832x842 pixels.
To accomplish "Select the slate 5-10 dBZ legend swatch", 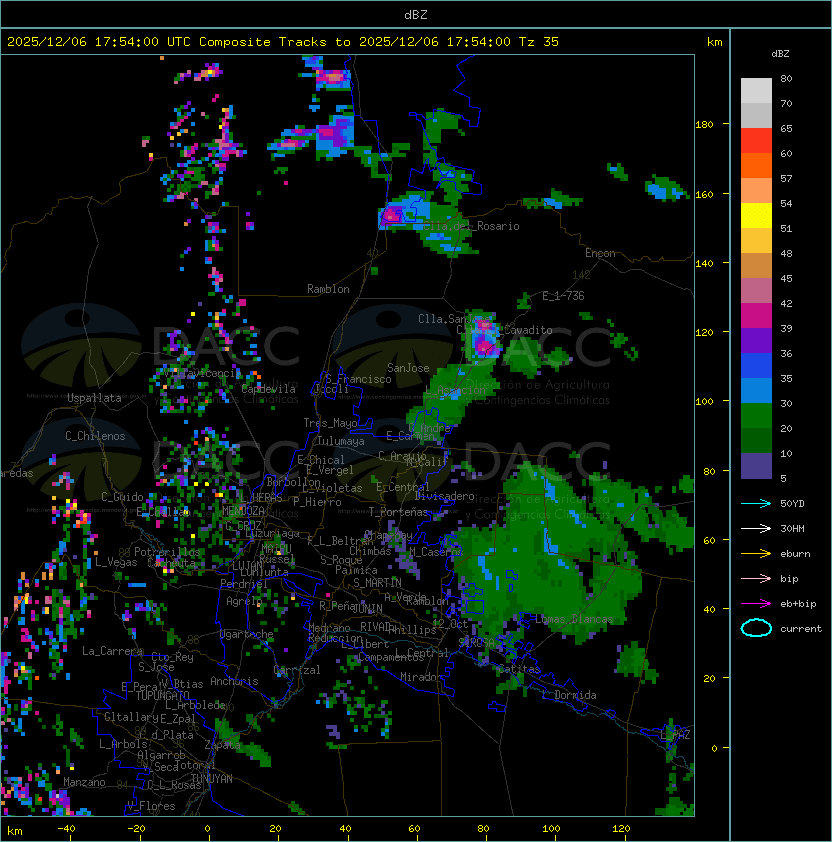I will [x=756, y=466].
